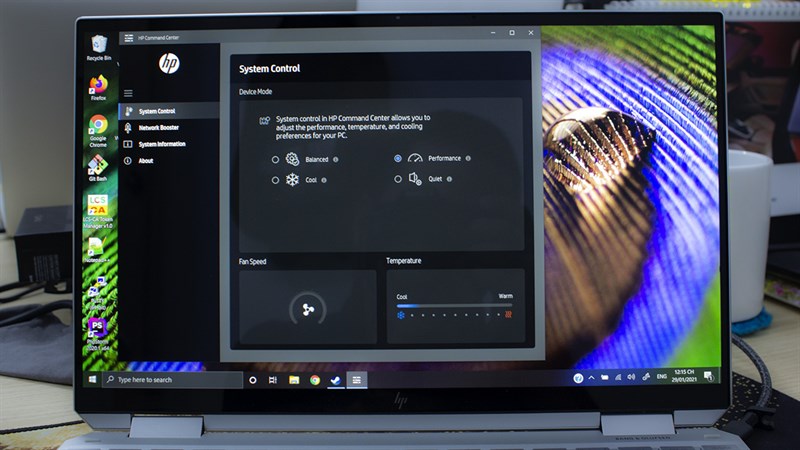Show info for Performance mode

(468, 159)
